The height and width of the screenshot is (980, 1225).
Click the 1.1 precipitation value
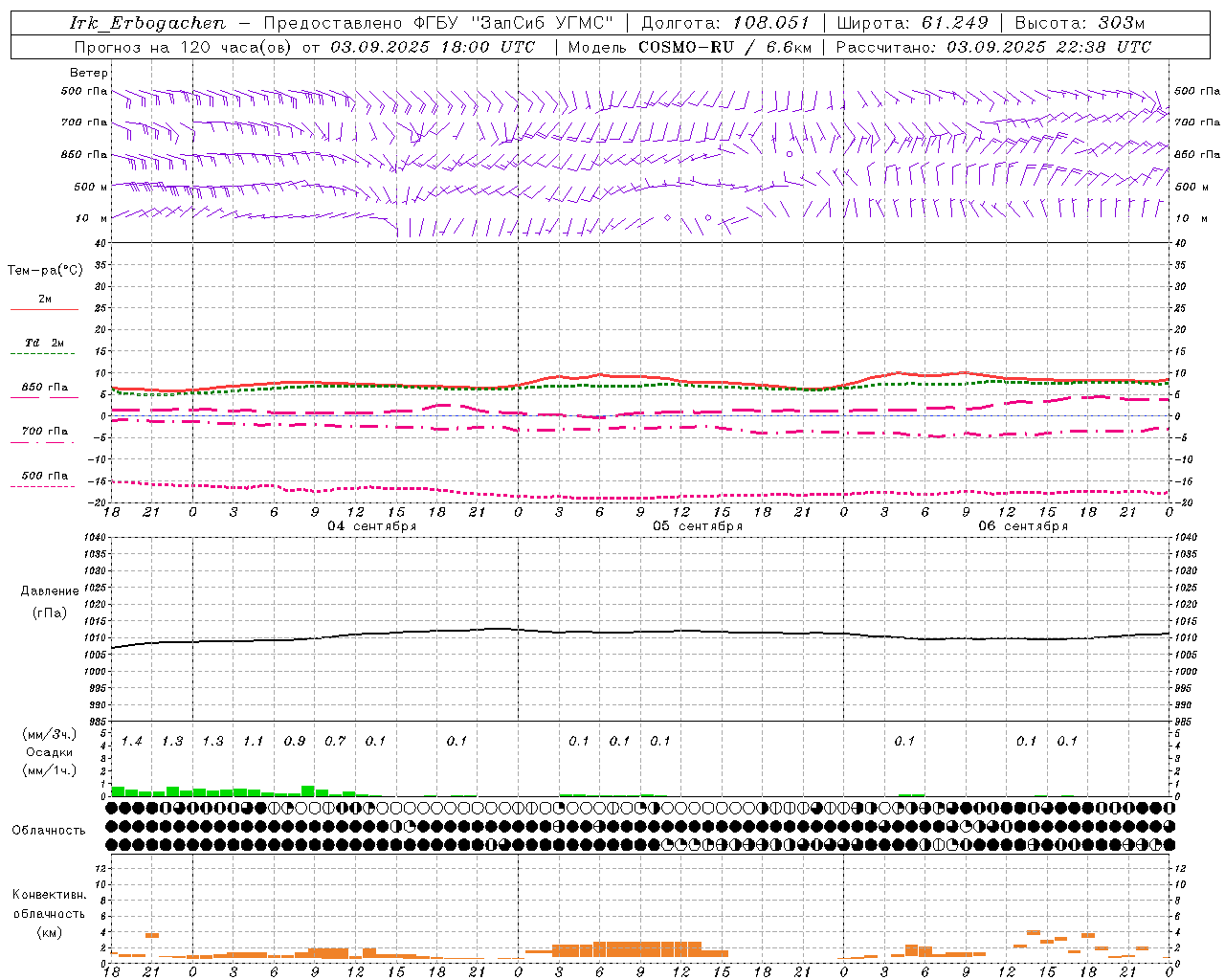tap(253, 741)
